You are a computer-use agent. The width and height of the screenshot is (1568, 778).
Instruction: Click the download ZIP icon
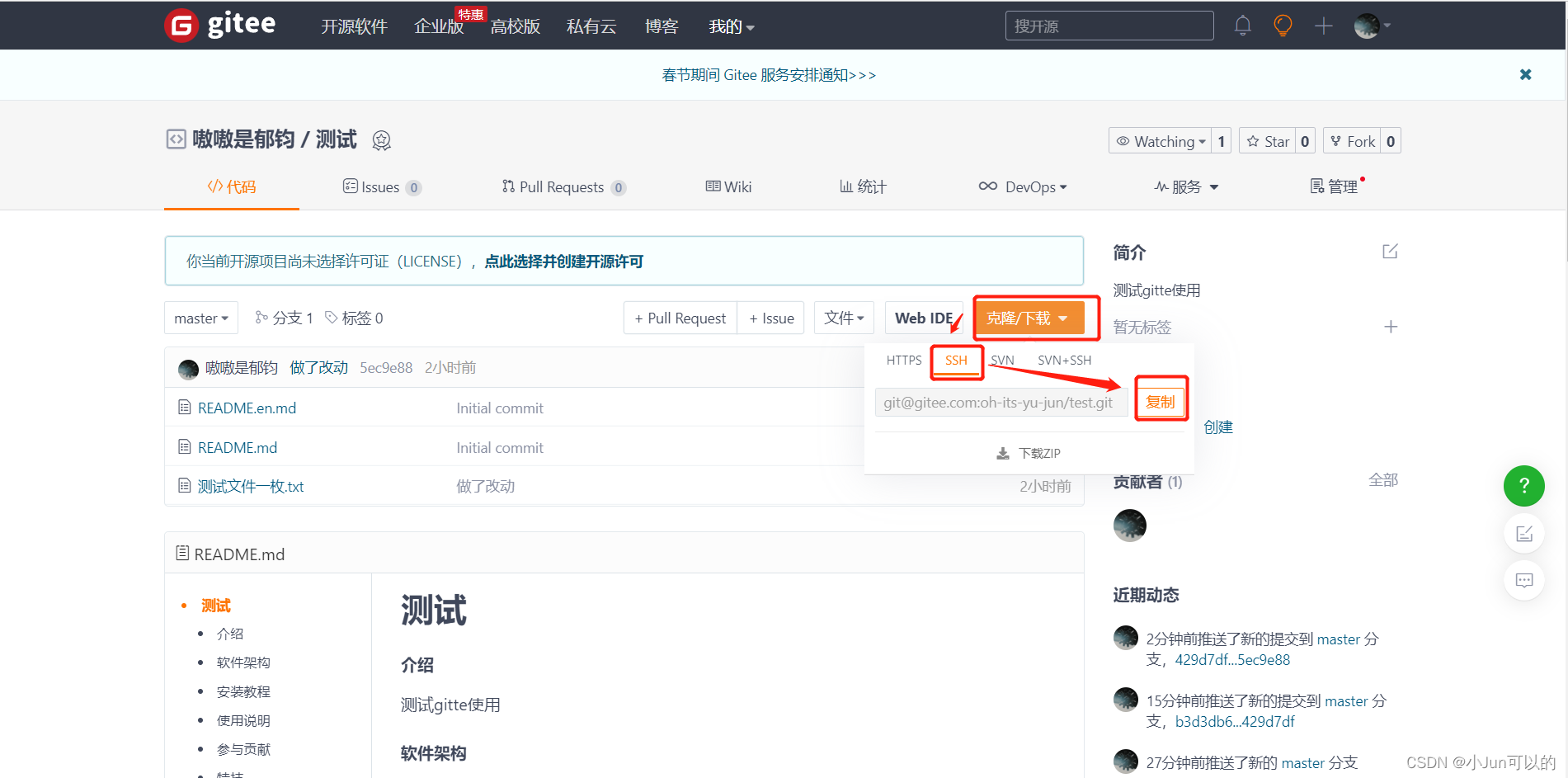[x=1003, y=453]
